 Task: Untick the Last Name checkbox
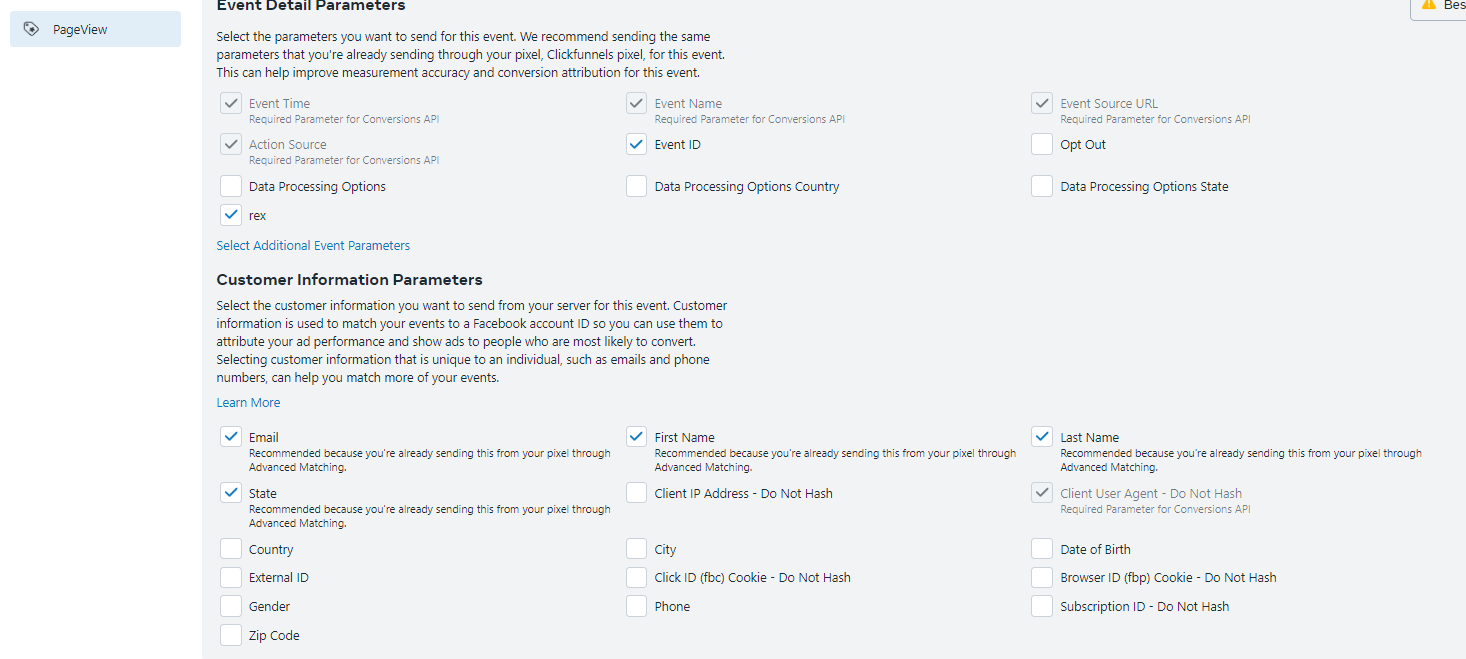(x=1042, y=437)
